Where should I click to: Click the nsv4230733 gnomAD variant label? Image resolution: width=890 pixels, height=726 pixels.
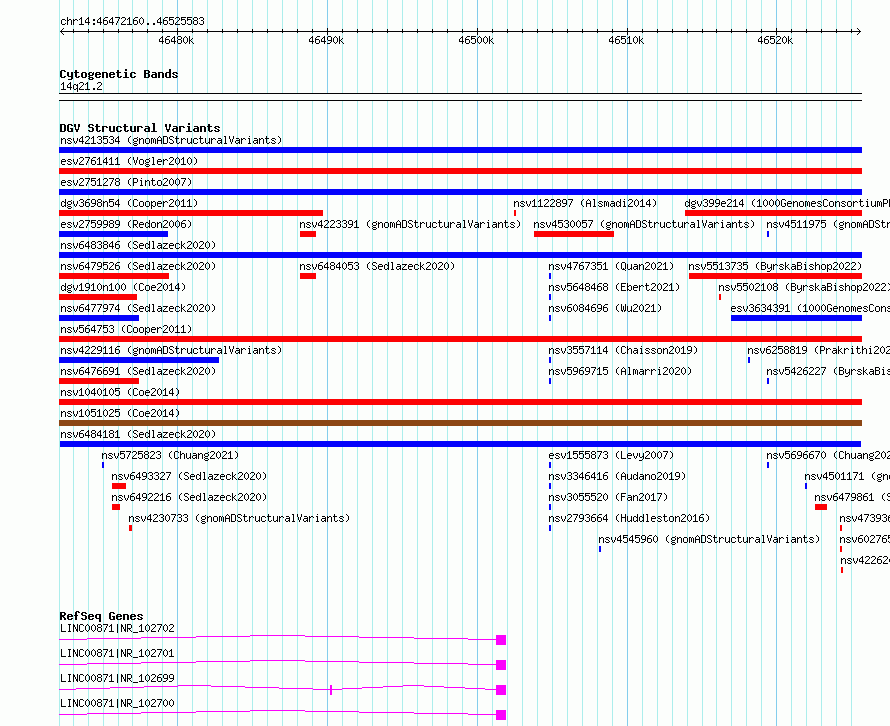point(239,518)
